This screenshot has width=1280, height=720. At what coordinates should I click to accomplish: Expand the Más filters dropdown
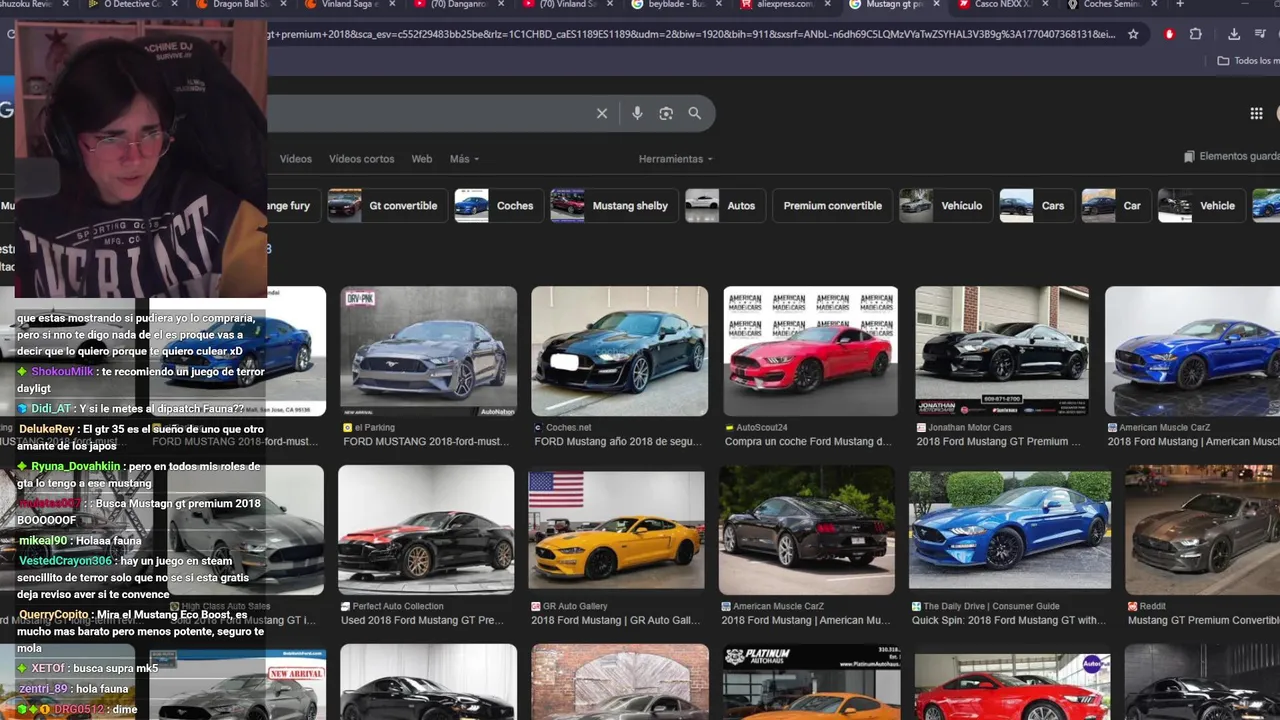(x=464, y=159)
